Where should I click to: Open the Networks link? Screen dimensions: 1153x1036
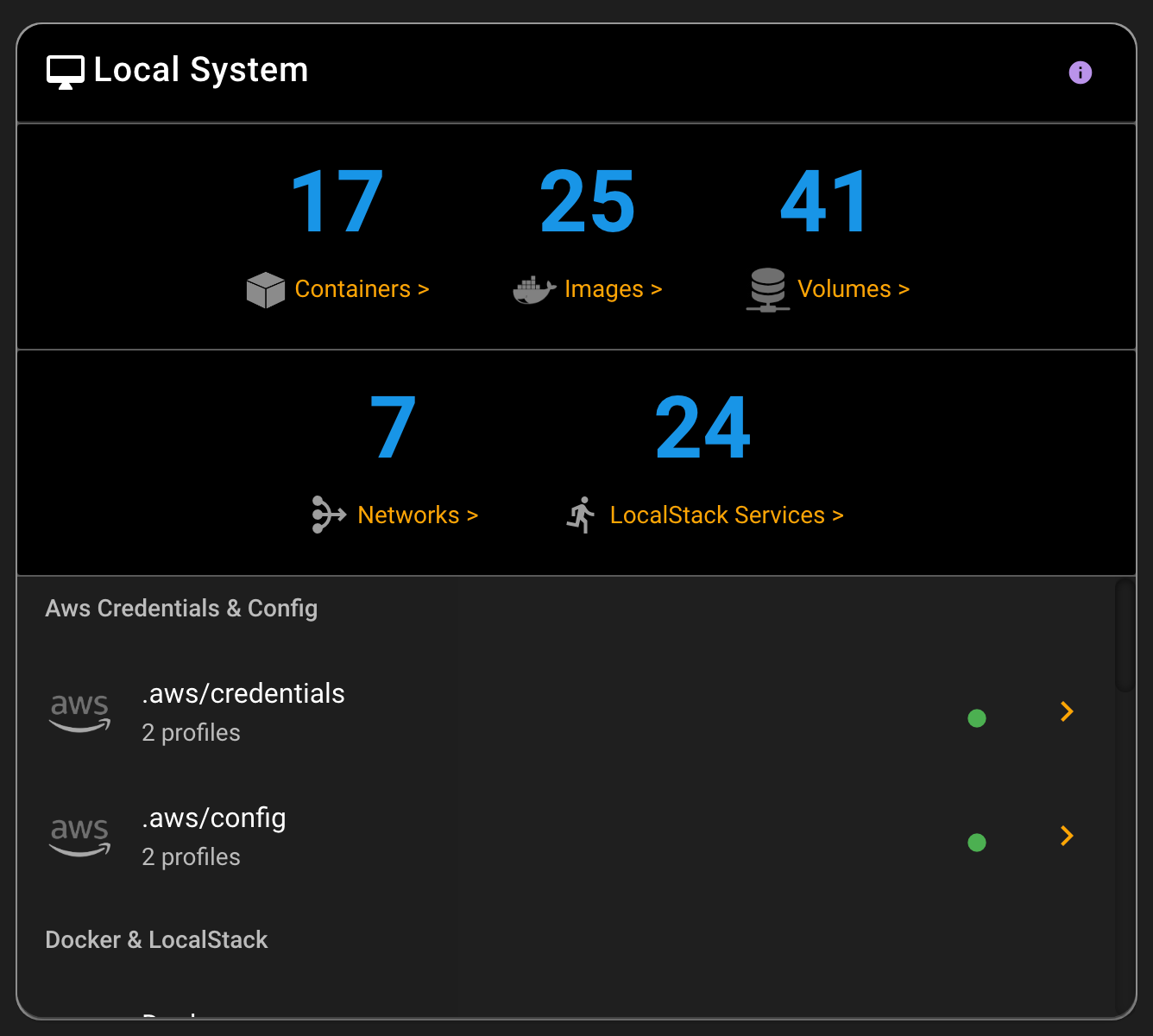point(418,515)
